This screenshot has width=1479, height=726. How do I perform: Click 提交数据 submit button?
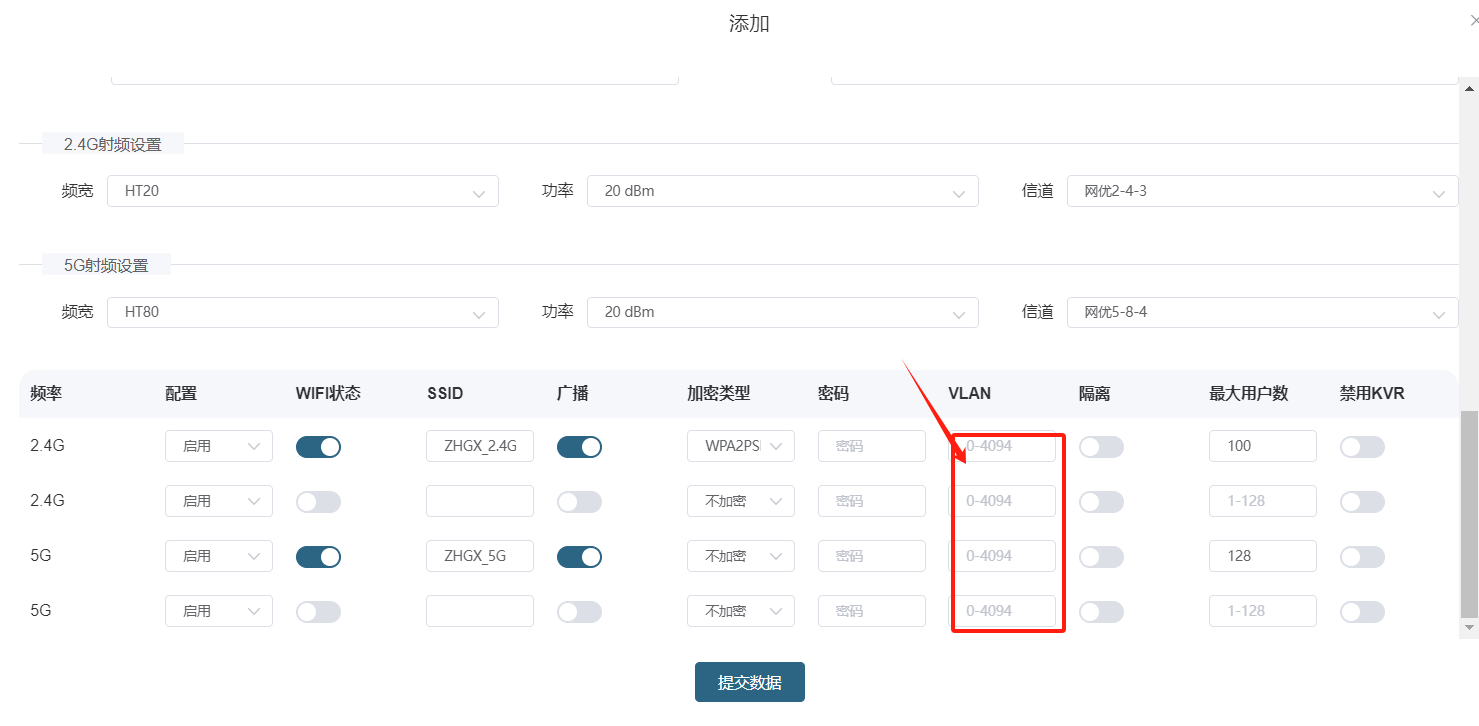coord(749,682)
